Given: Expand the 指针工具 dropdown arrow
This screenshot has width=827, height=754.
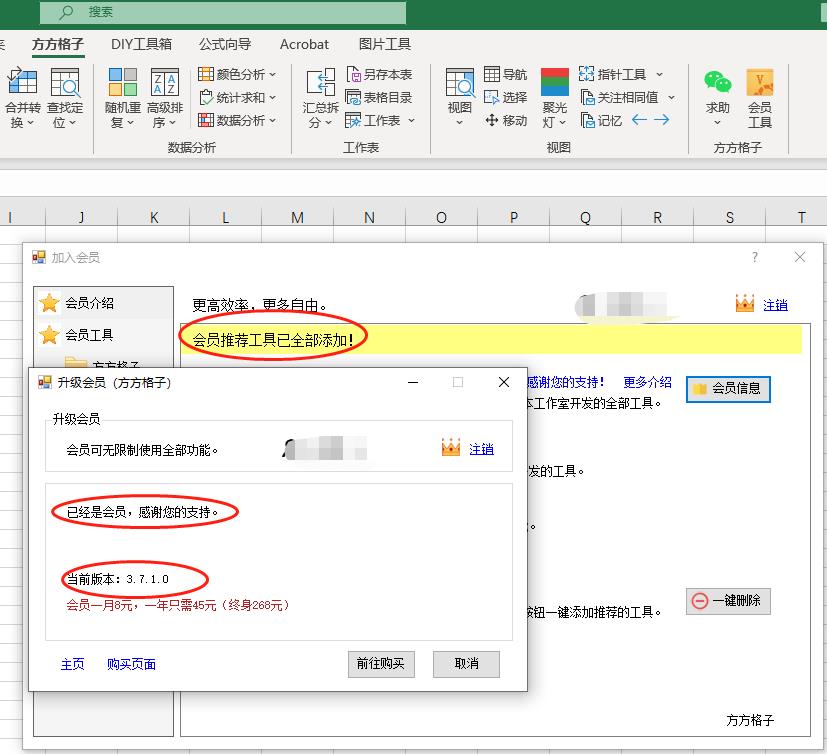Looking at the screenshot, I should [x=659, y=75].
